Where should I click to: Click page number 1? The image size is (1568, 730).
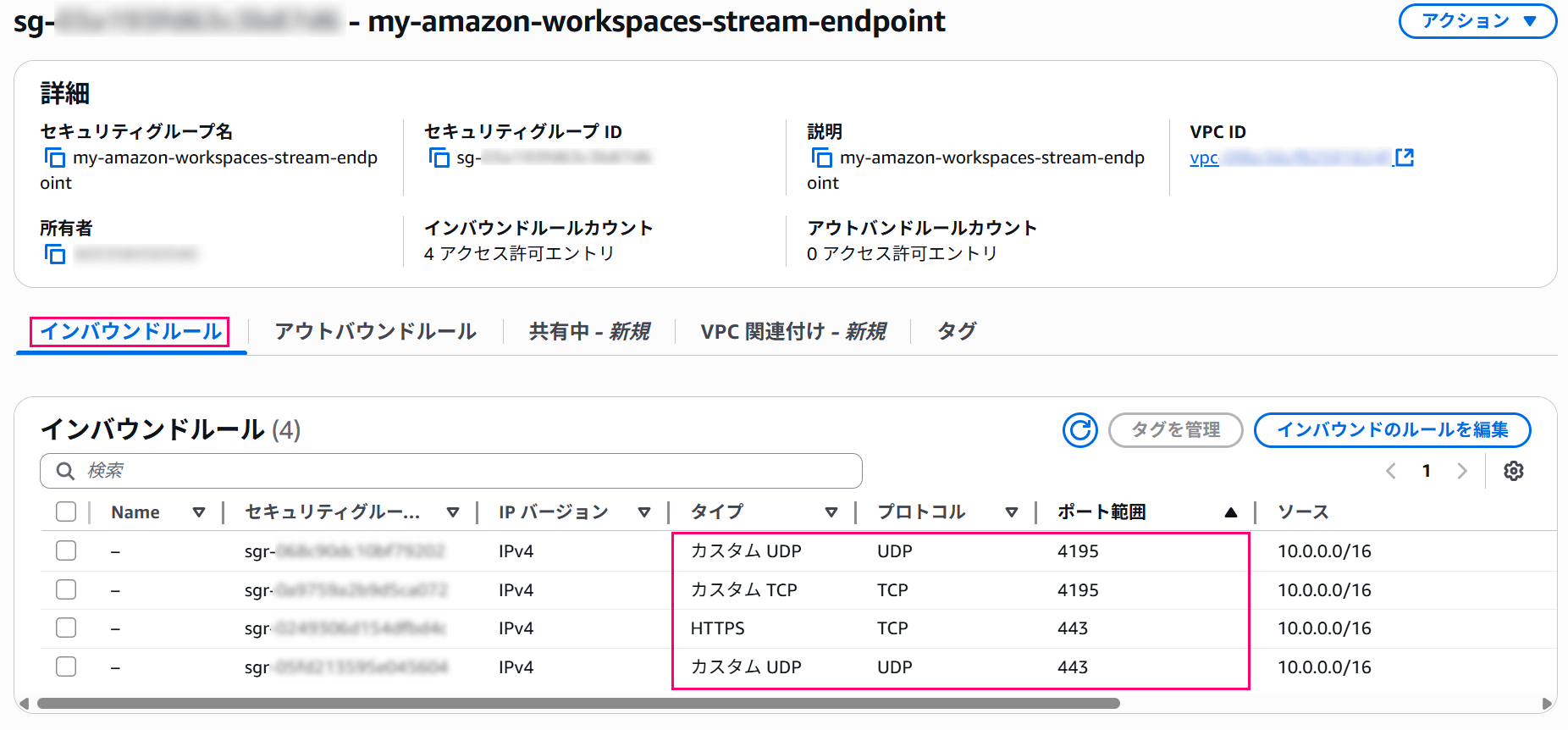[1427, 471]
